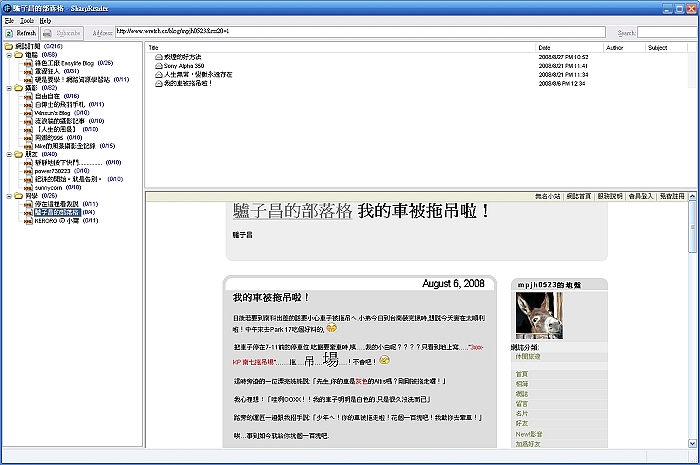Click the SharpReader app icon in title bar
The height and width of the screenshot is (465, 700).
pyautogui.click(x=7, y=8)
